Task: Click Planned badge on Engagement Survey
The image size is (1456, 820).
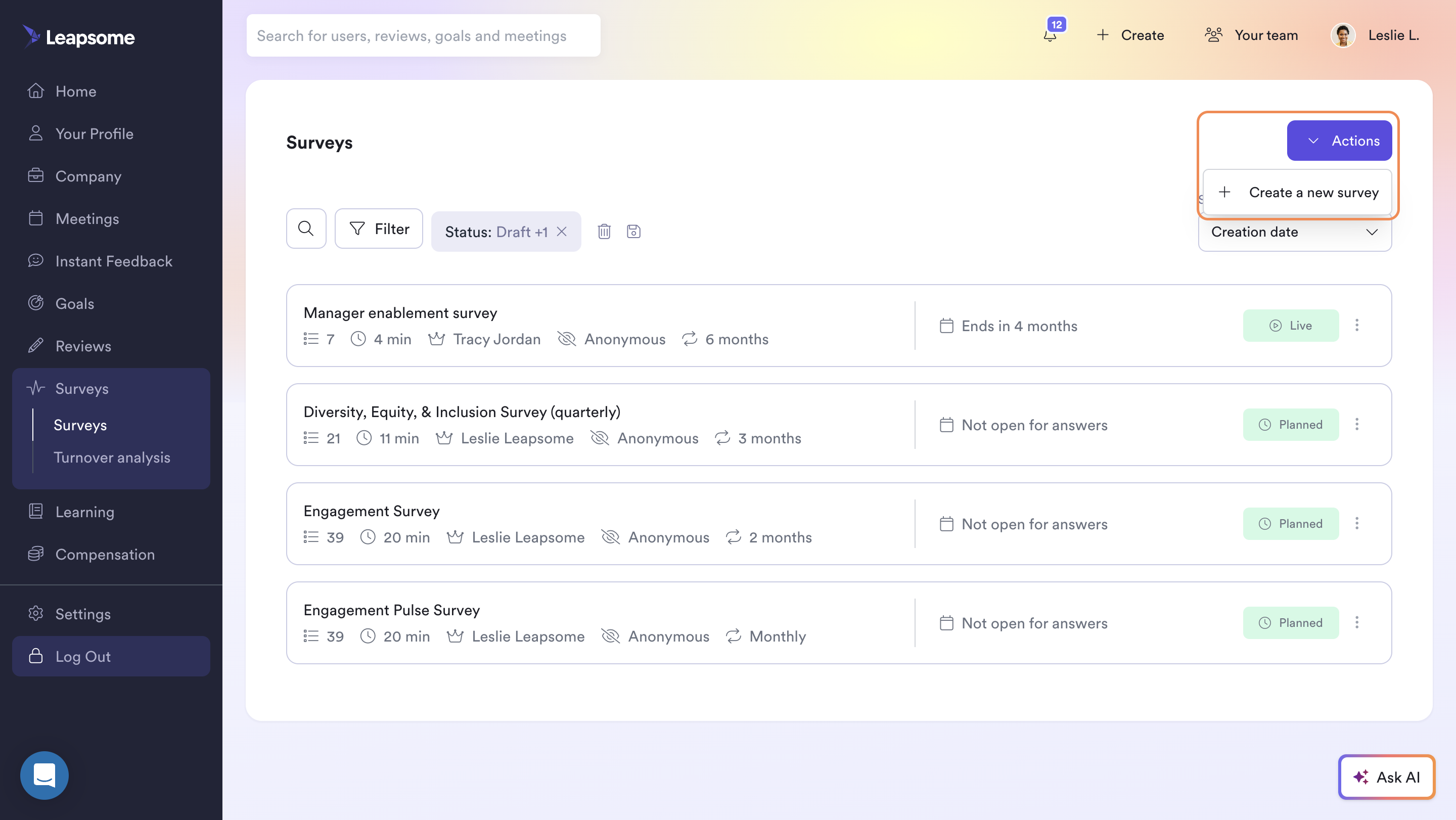Action: tap(1290, 523)
